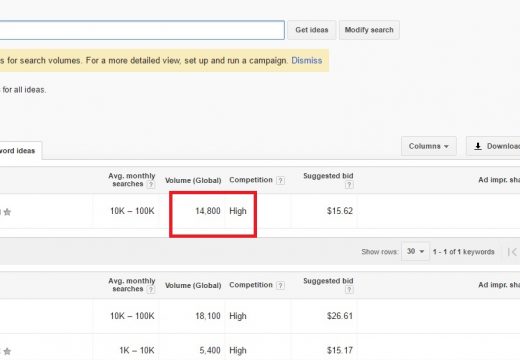Sort by Competition in lower table header
The image size is (520, 360).
[x=251, y=285]
